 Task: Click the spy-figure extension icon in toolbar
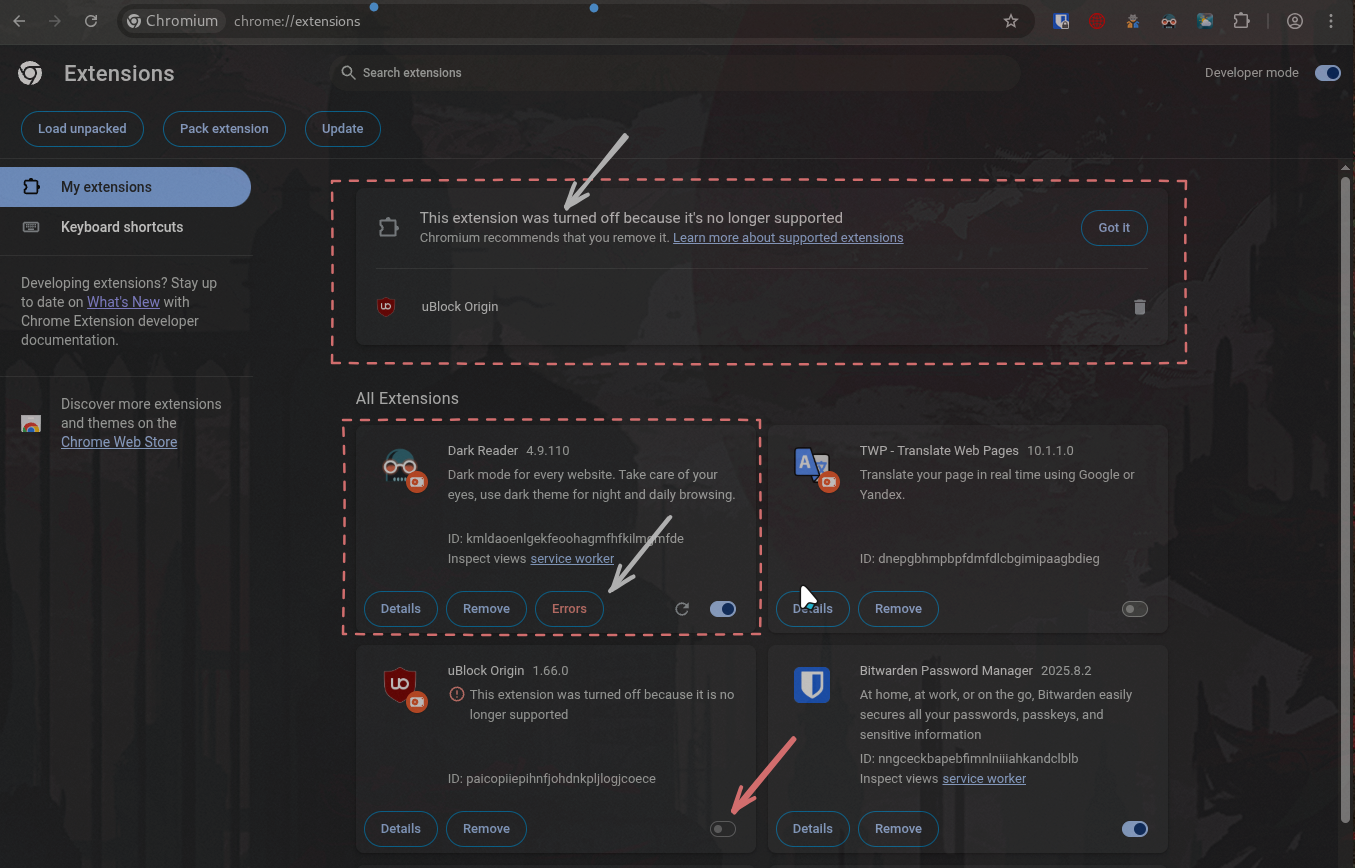(1133, 21)
